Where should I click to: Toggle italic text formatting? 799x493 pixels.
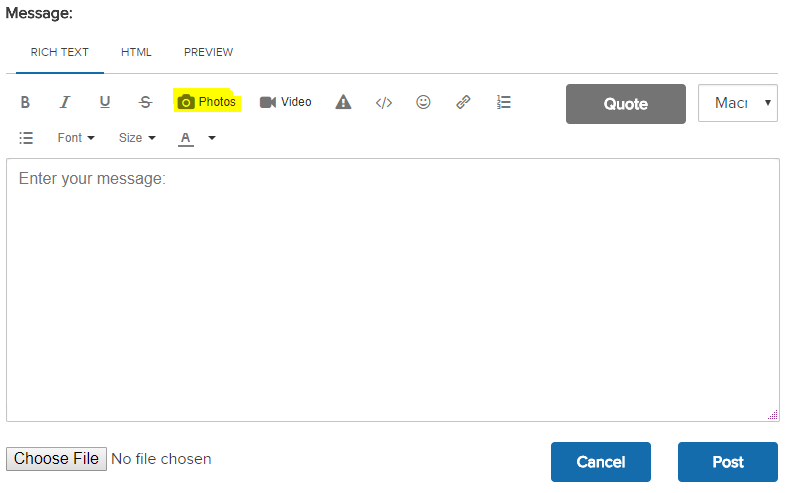[x=65, y=102]
